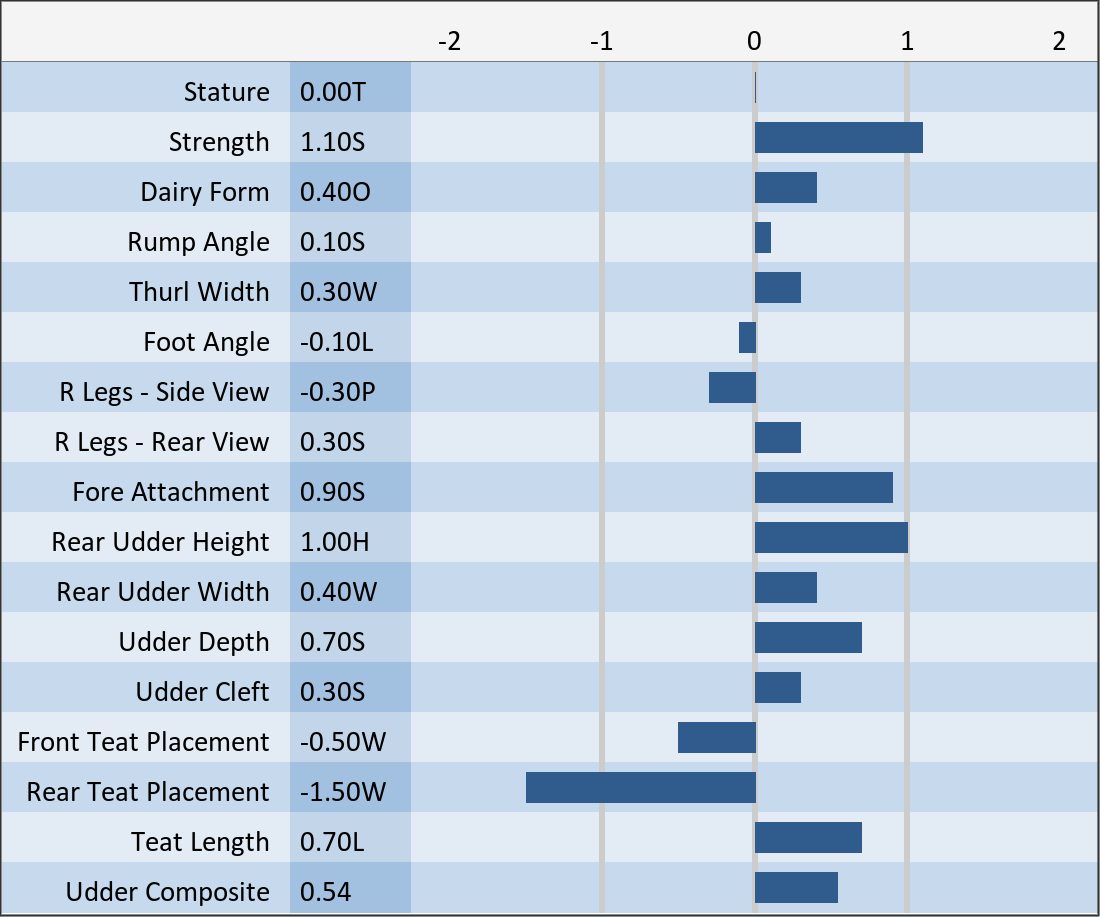Viewport: 1100px width, 917px height.
Task: Click the long Rear Teat Placement bar
Action: point(640,788)
